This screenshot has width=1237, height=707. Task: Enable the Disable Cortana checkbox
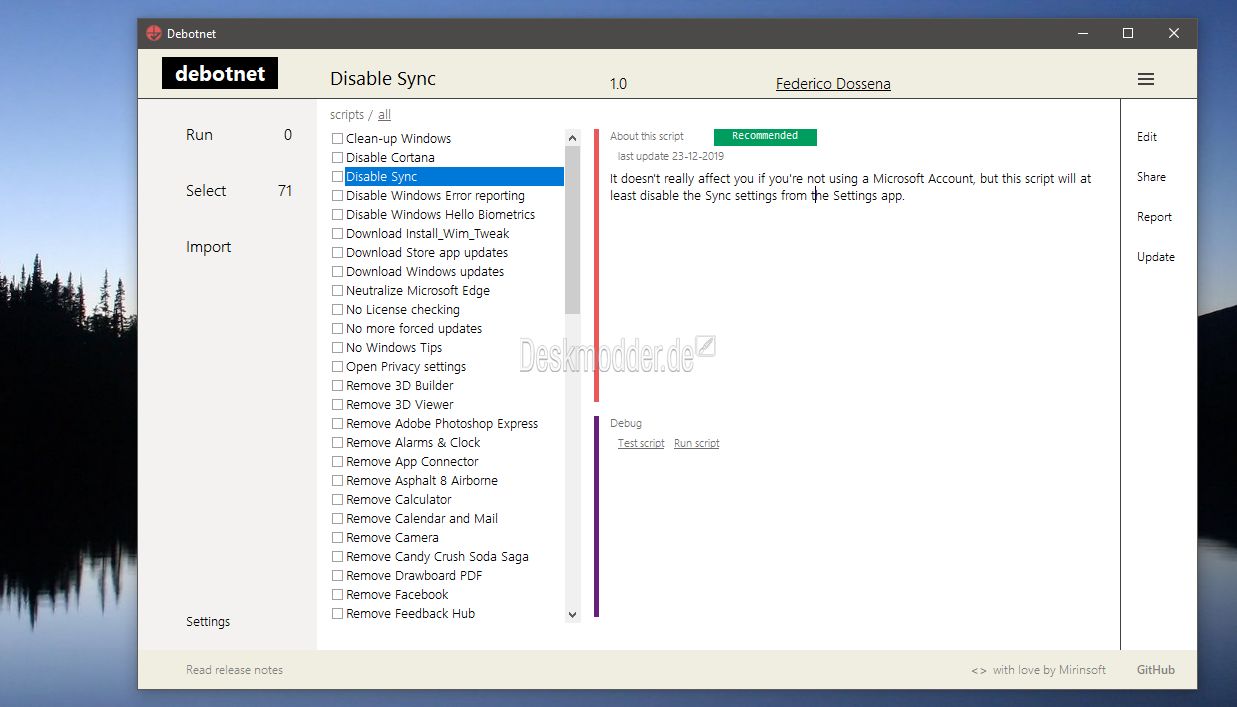pos(337,158)
